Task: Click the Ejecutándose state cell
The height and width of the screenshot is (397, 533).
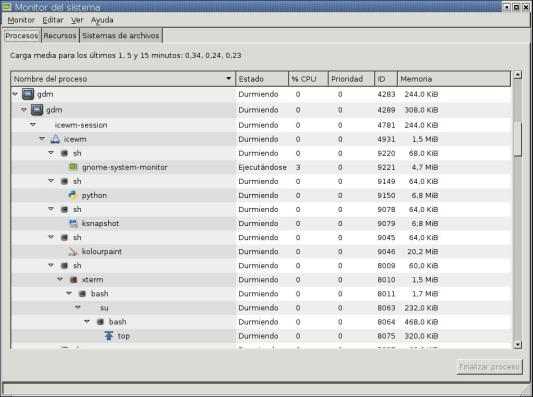Action: [262, 167]
